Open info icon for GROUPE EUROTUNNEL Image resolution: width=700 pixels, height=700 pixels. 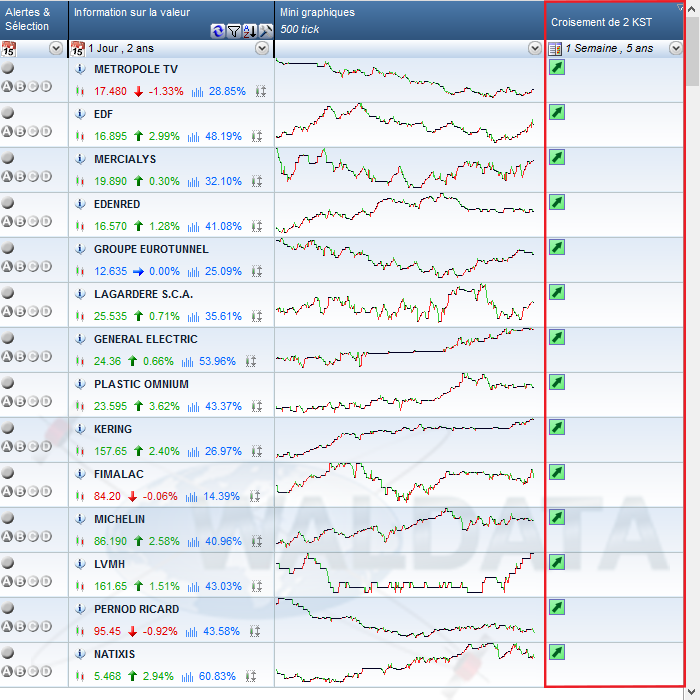coord(80,249)
